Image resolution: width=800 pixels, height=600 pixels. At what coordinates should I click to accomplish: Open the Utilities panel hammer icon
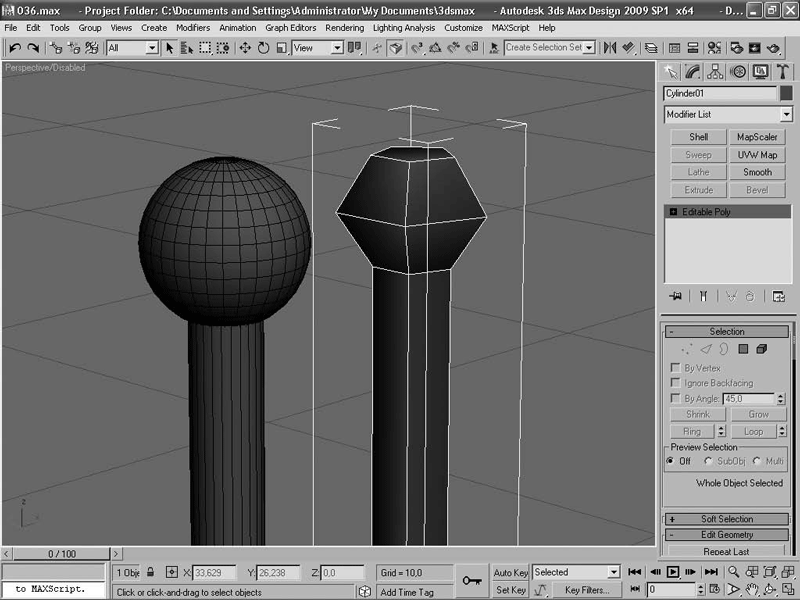[x=782, y=71]
